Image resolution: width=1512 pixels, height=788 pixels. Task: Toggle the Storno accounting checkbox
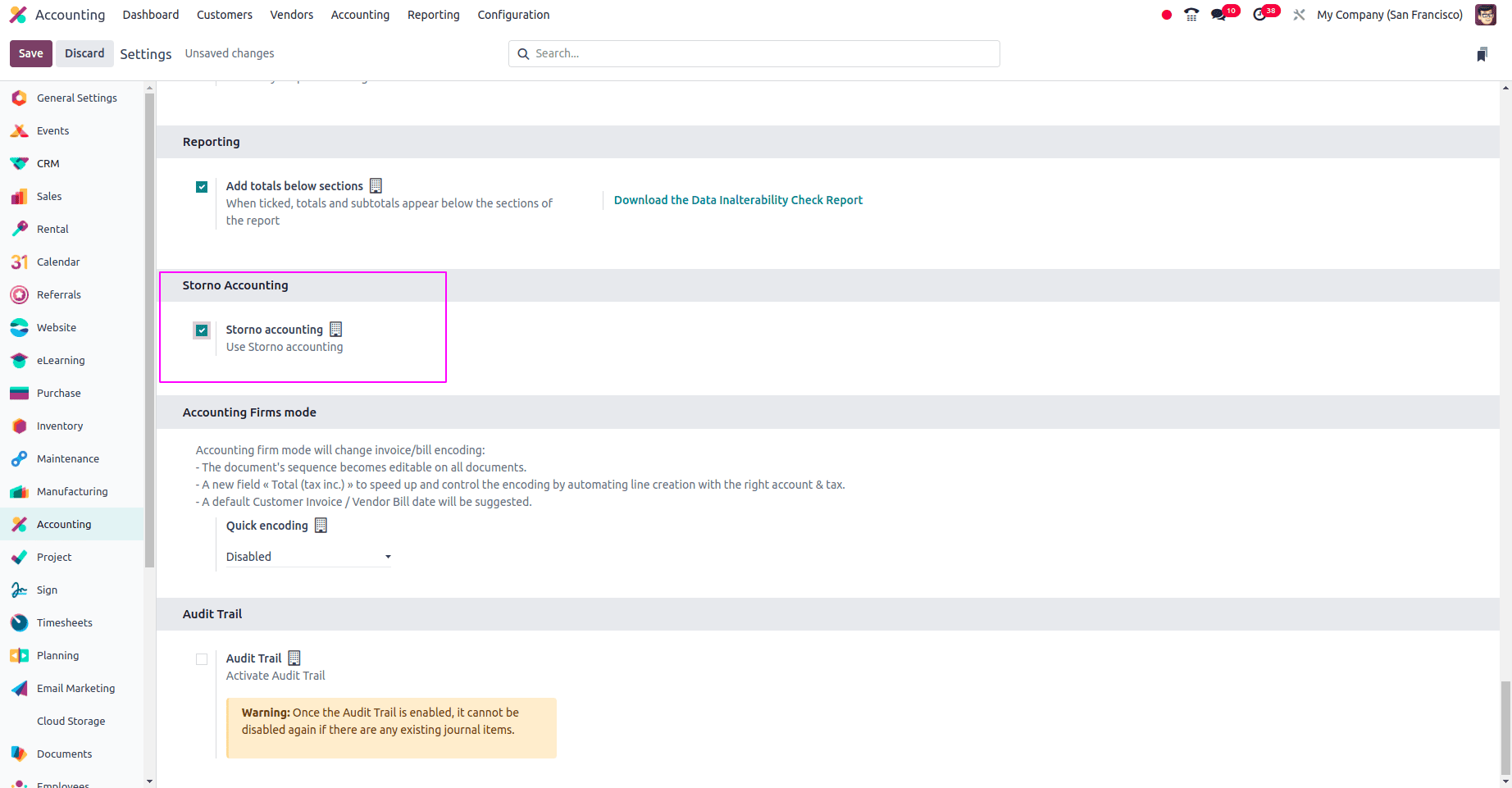click(202, 330)
